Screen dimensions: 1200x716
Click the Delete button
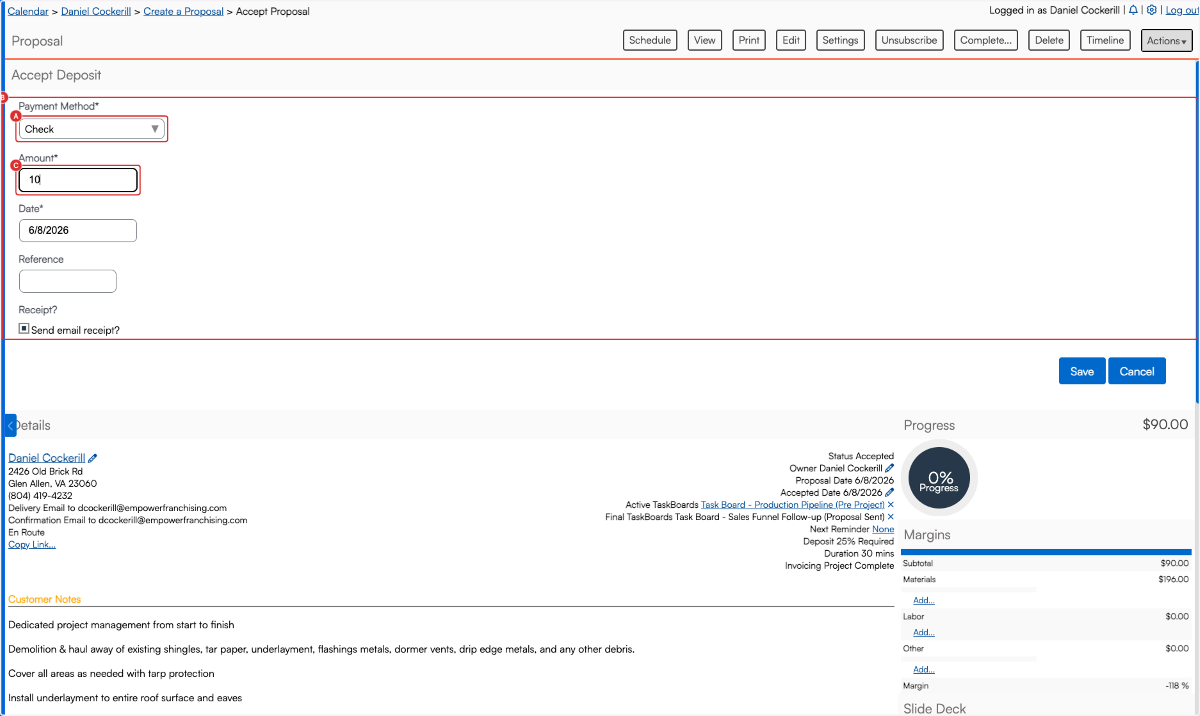1049,40
